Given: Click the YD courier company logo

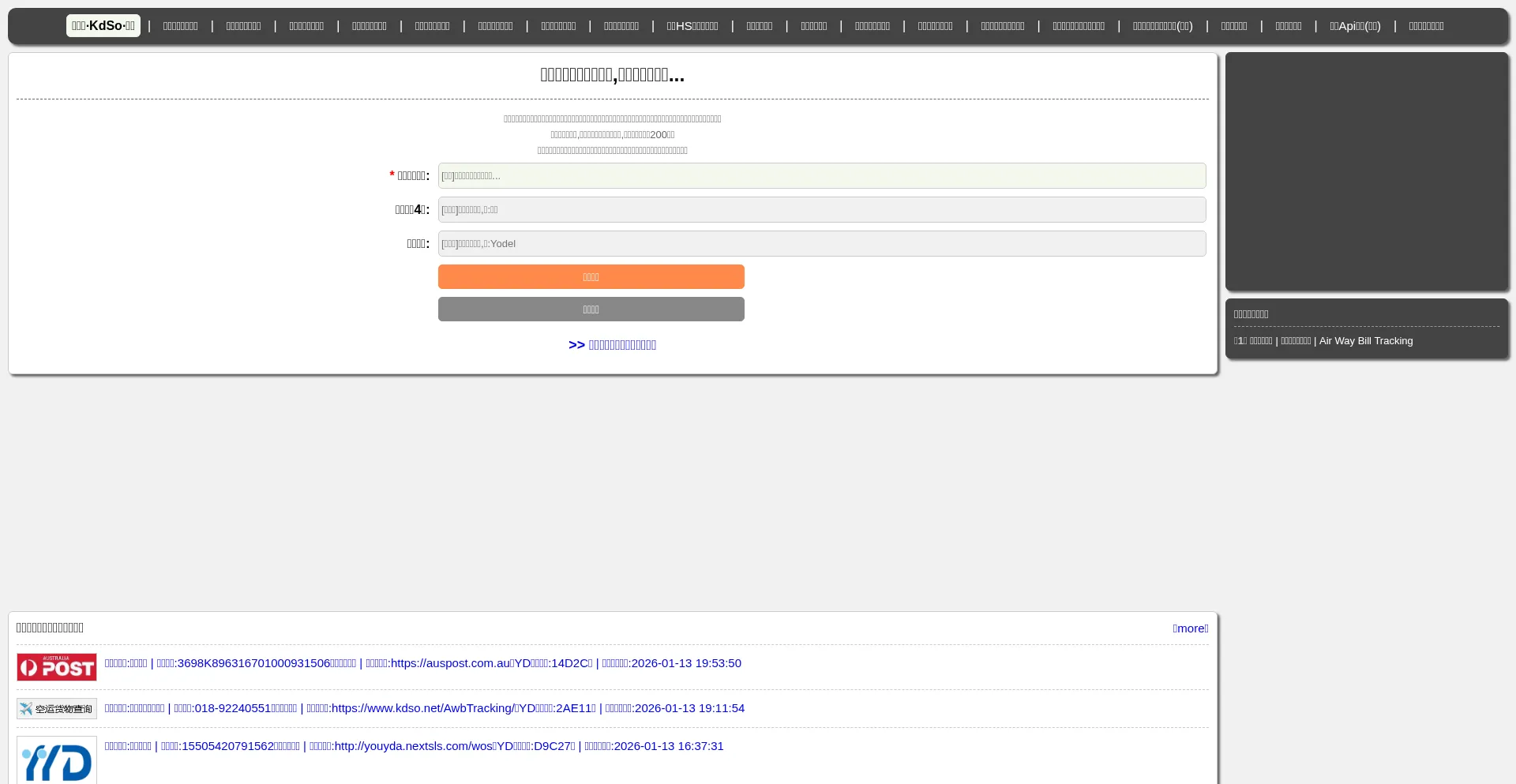Looking at the screenshot, I should click(56, 758).
